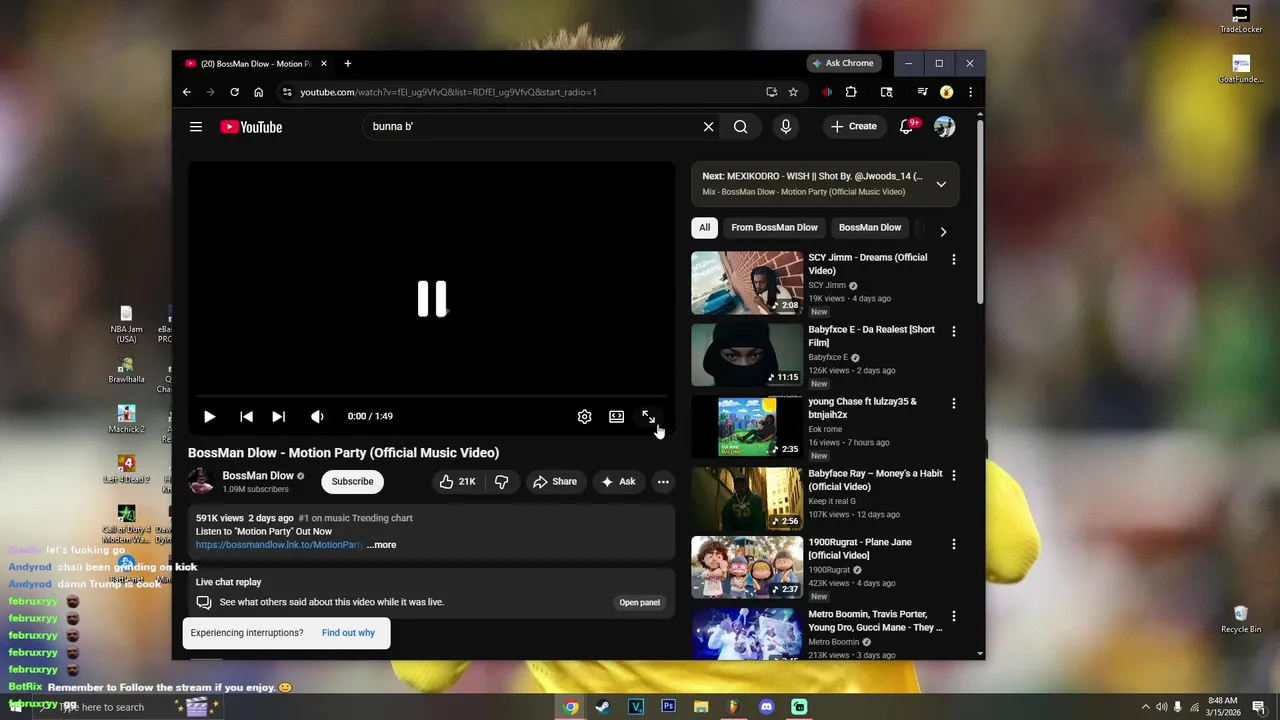Open options for Babyface Ray video
This screenshot has height=720, width=1280.
click(953, 475)
